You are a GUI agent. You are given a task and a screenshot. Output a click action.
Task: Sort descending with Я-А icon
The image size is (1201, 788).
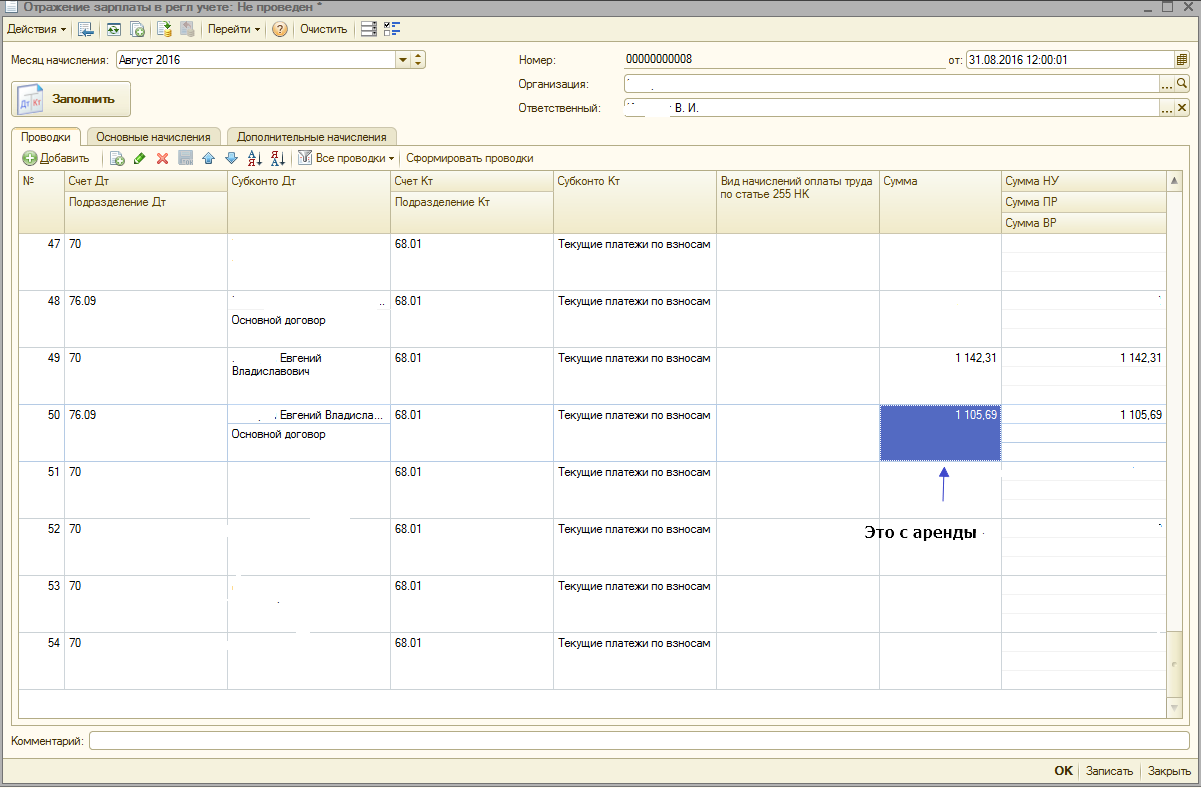(x=278, y=158)
